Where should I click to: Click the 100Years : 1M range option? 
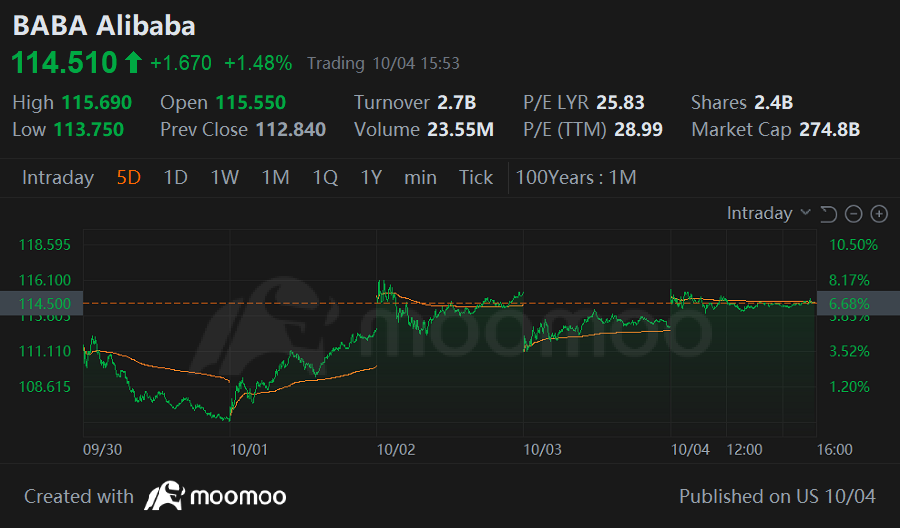tap(576, 178)
